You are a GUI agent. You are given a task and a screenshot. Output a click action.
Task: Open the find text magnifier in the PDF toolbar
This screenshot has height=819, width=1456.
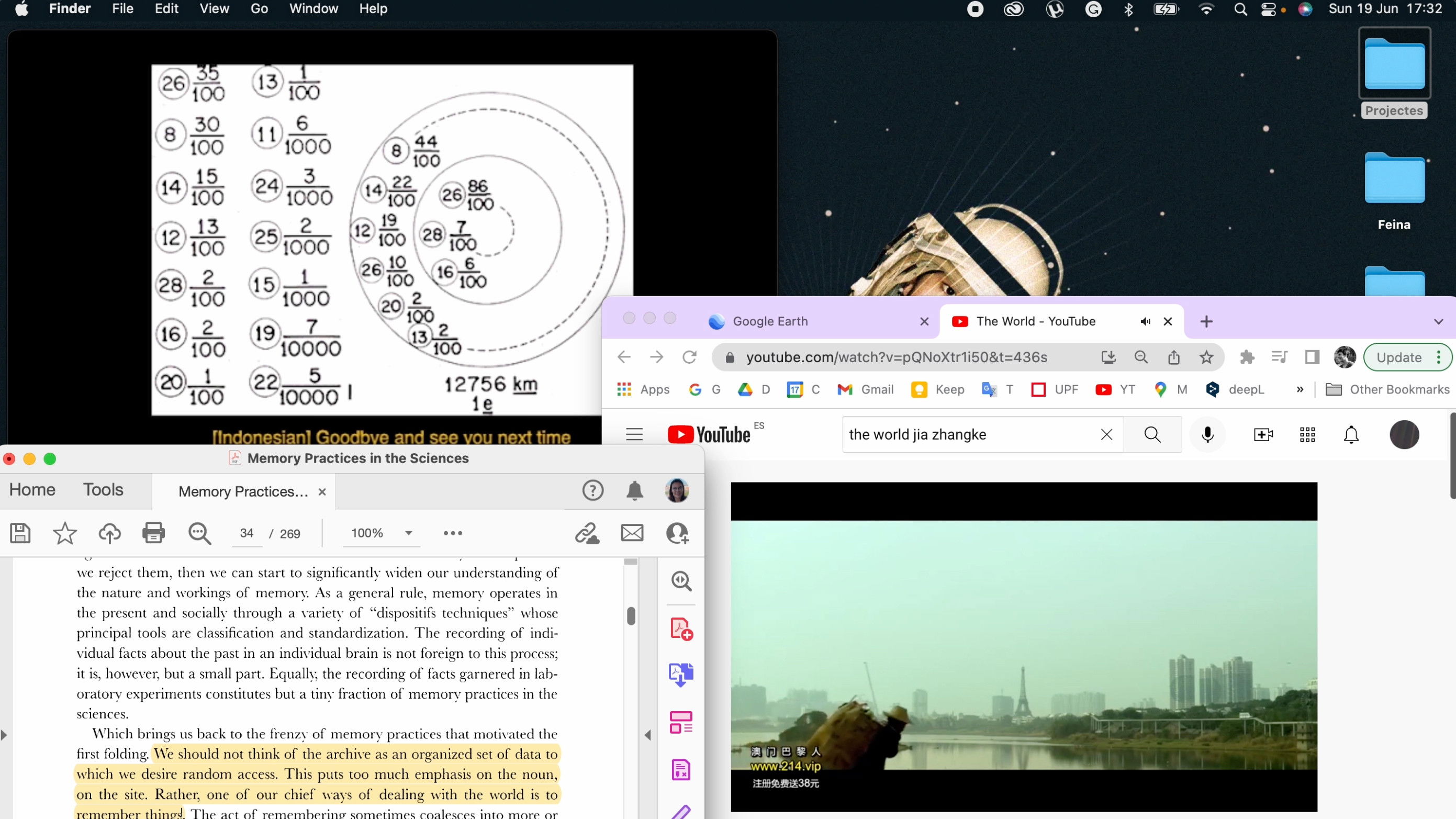(199, 533)
